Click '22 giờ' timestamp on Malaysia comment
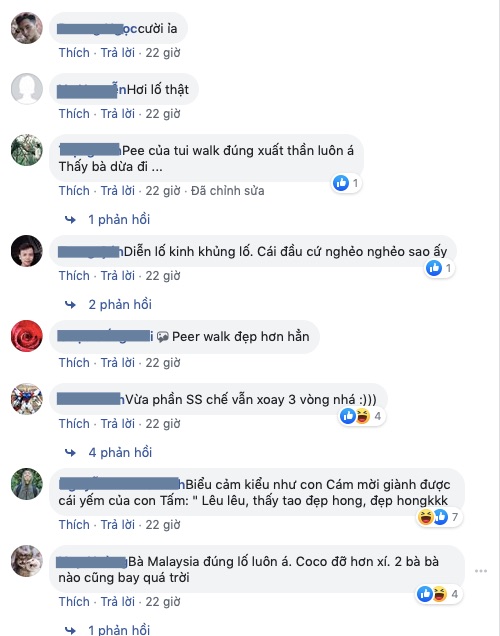 (x=163, y=602)
